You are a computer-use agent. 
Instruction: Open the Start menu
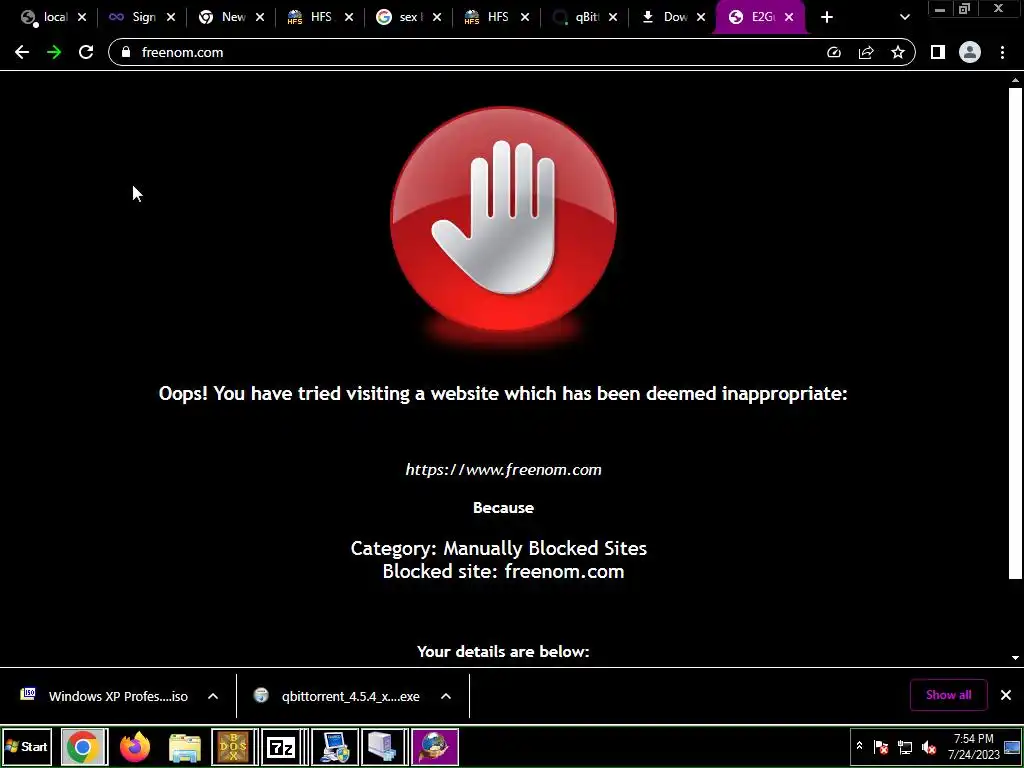pyautogui.click(x=27, y=746)
